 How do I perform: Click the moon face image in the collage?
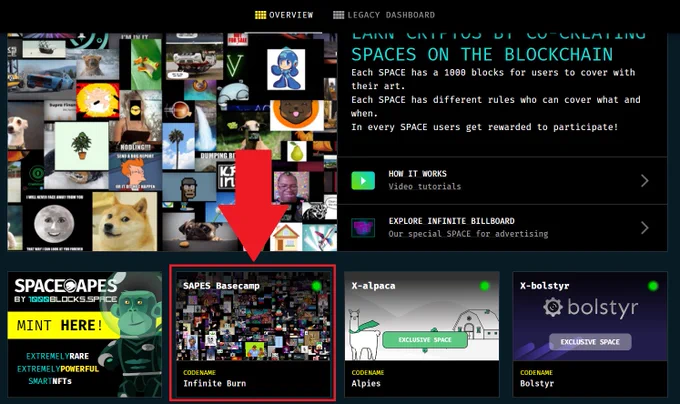click(54, 223)
